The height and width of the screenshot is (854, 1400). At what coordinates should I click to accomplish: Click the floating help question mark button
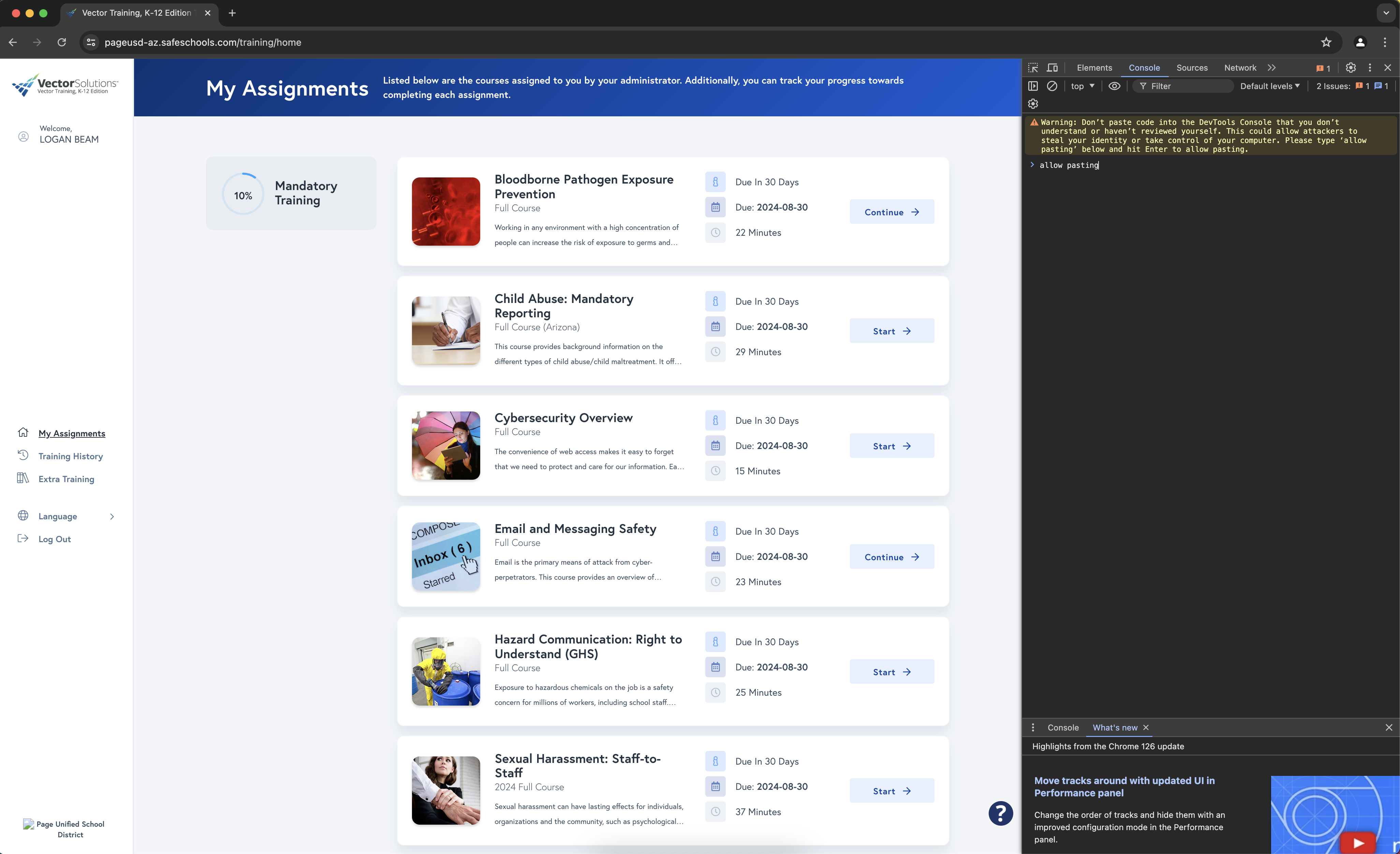tap(1001, 813)
